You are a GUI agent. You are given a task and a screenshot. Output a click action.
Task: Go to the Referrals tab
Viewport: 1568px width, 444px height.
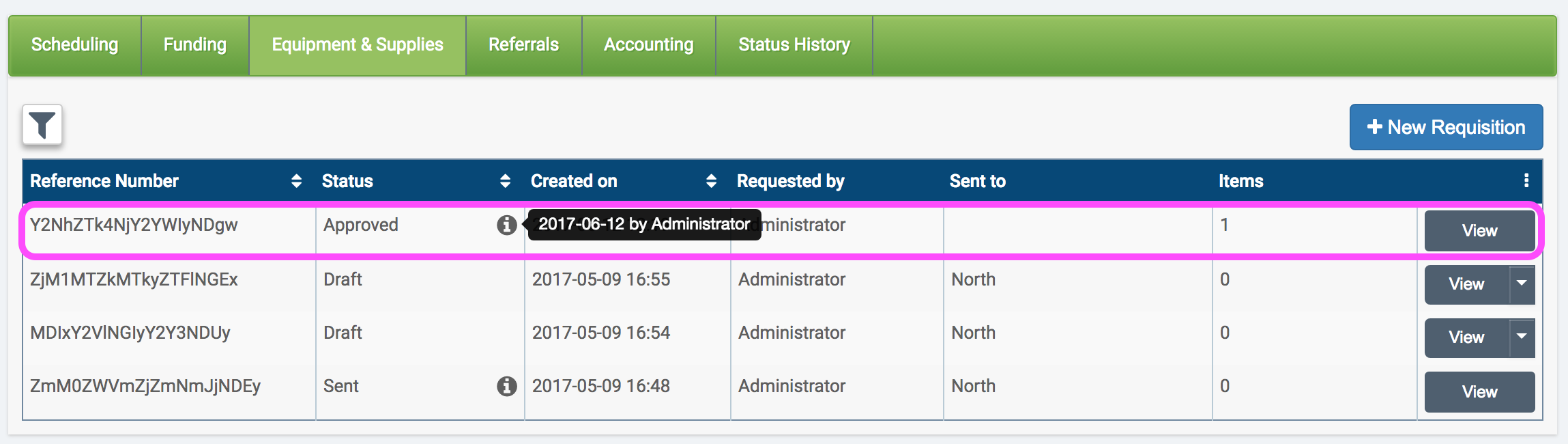click(523, 45)
